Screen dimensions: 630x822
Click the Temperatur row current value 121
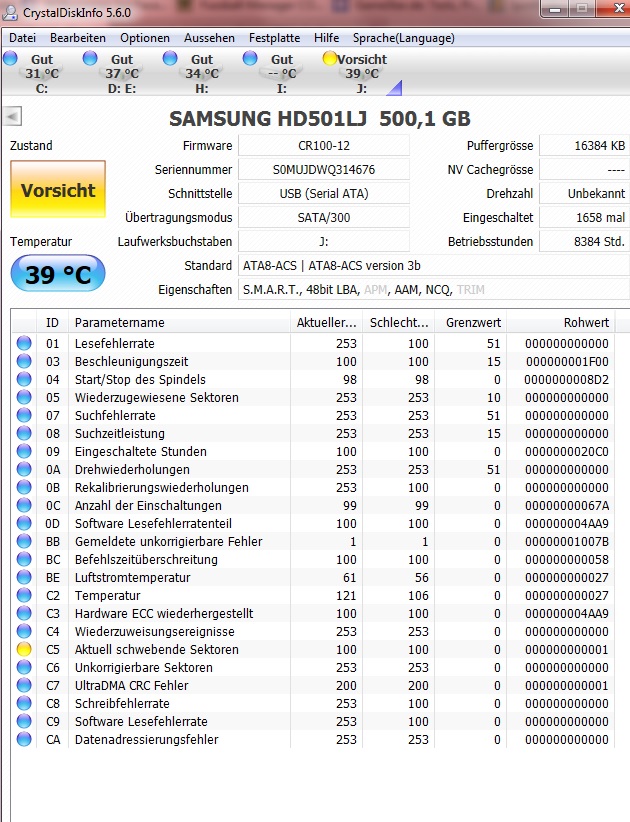tap(346, 596)
